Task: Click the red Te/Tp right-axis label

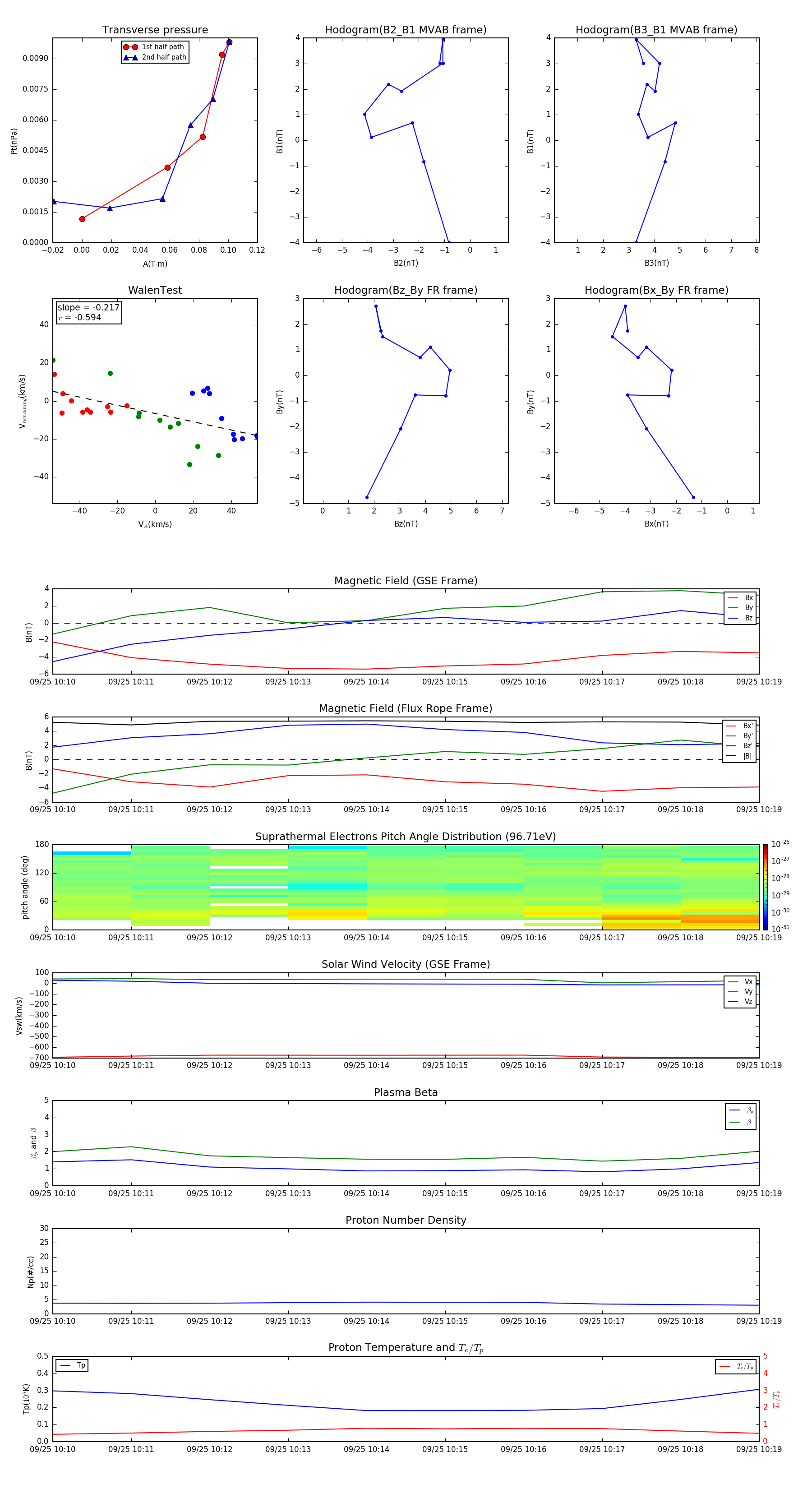Action: tap(776, 1399)
